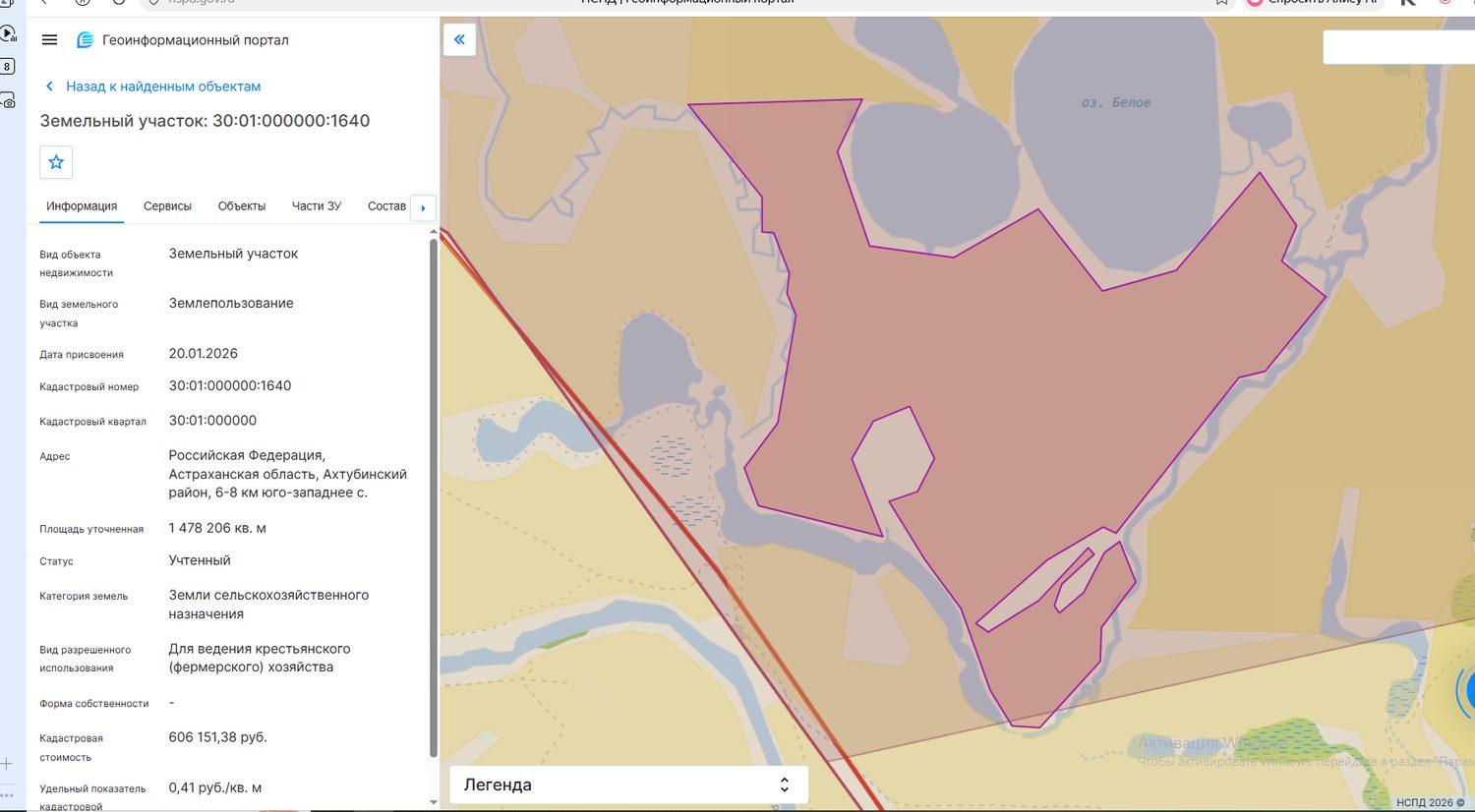Viewport: 1475px width, 812px height.
Task: Add land plot to favorites star
Action: (56, 162)
